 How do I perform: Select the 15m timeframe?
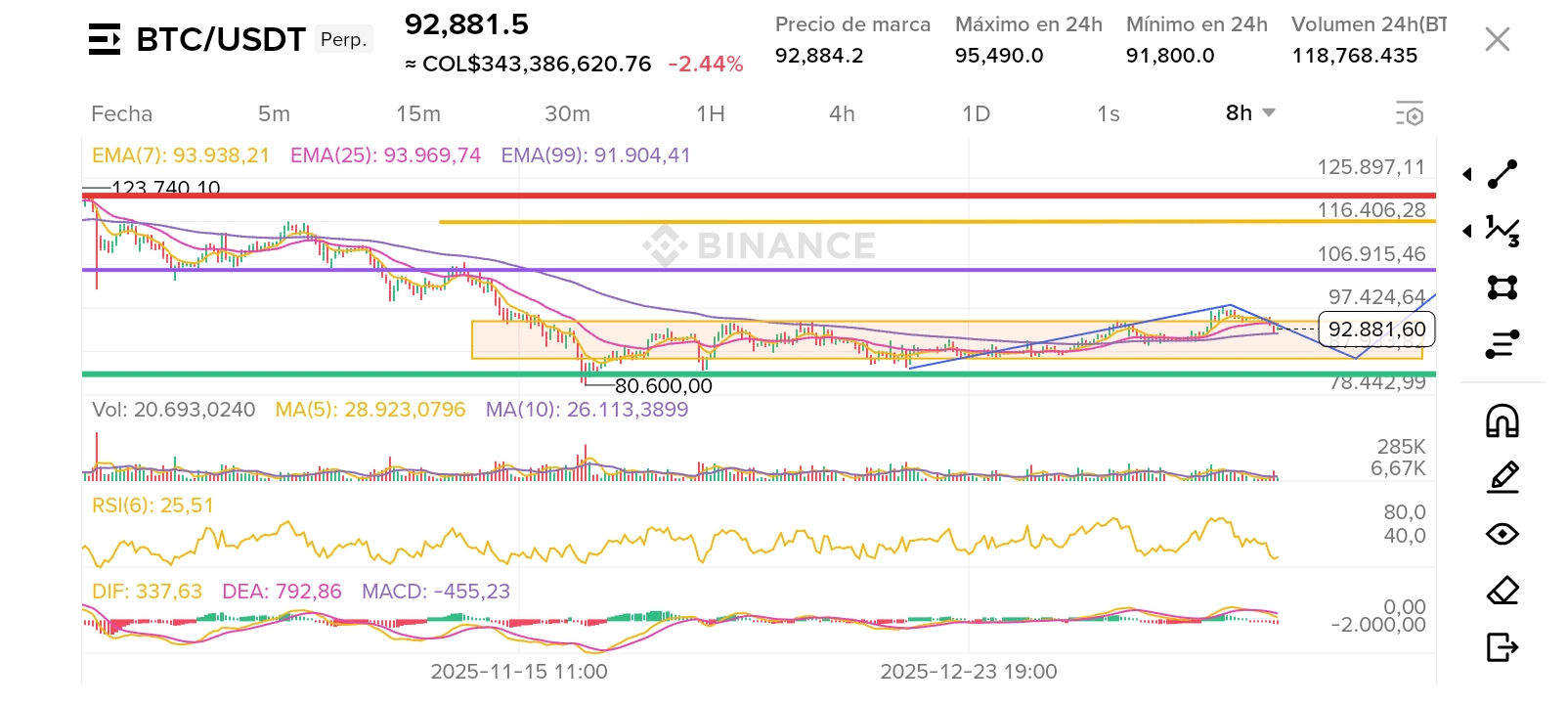click(x=417, y=113)
